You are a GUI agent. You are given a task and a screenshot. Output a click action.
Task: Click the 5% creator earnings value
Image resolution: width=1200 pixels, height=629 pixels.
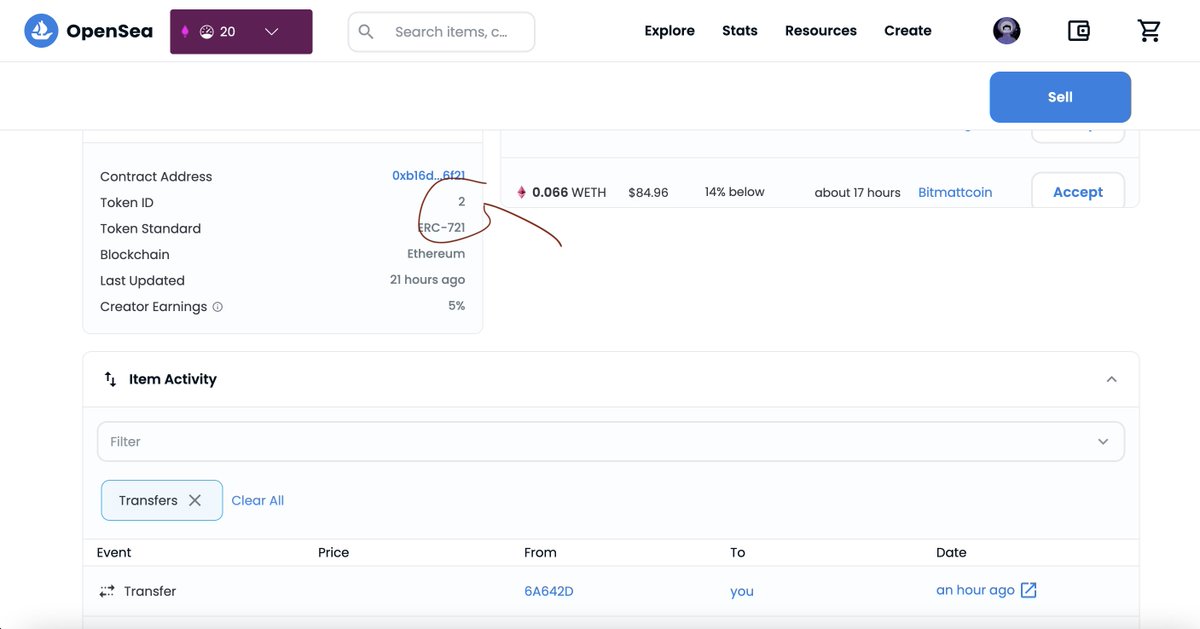point(456,306)
